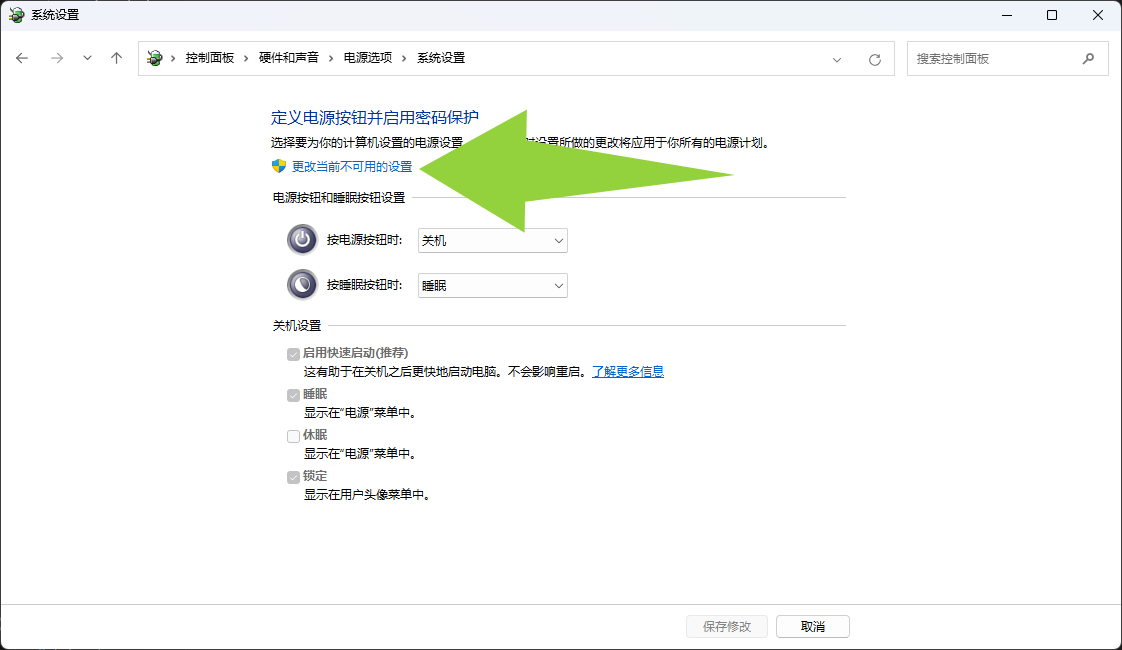Click the sleep button moon icon
This screenshot has width=1122, height=650.
(301, 285)
